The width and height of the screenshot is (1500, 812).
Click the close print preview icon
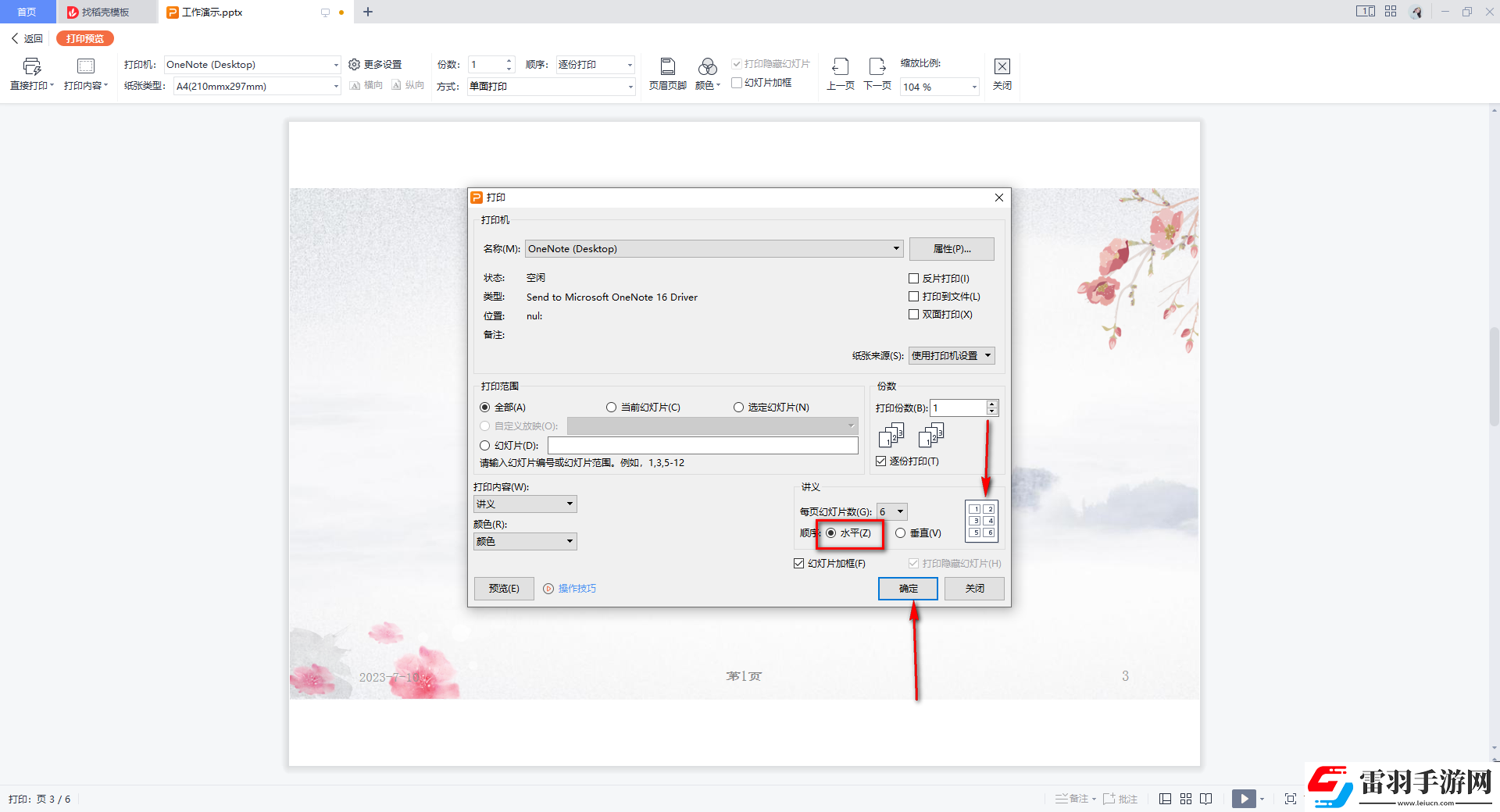point(1002,66)
